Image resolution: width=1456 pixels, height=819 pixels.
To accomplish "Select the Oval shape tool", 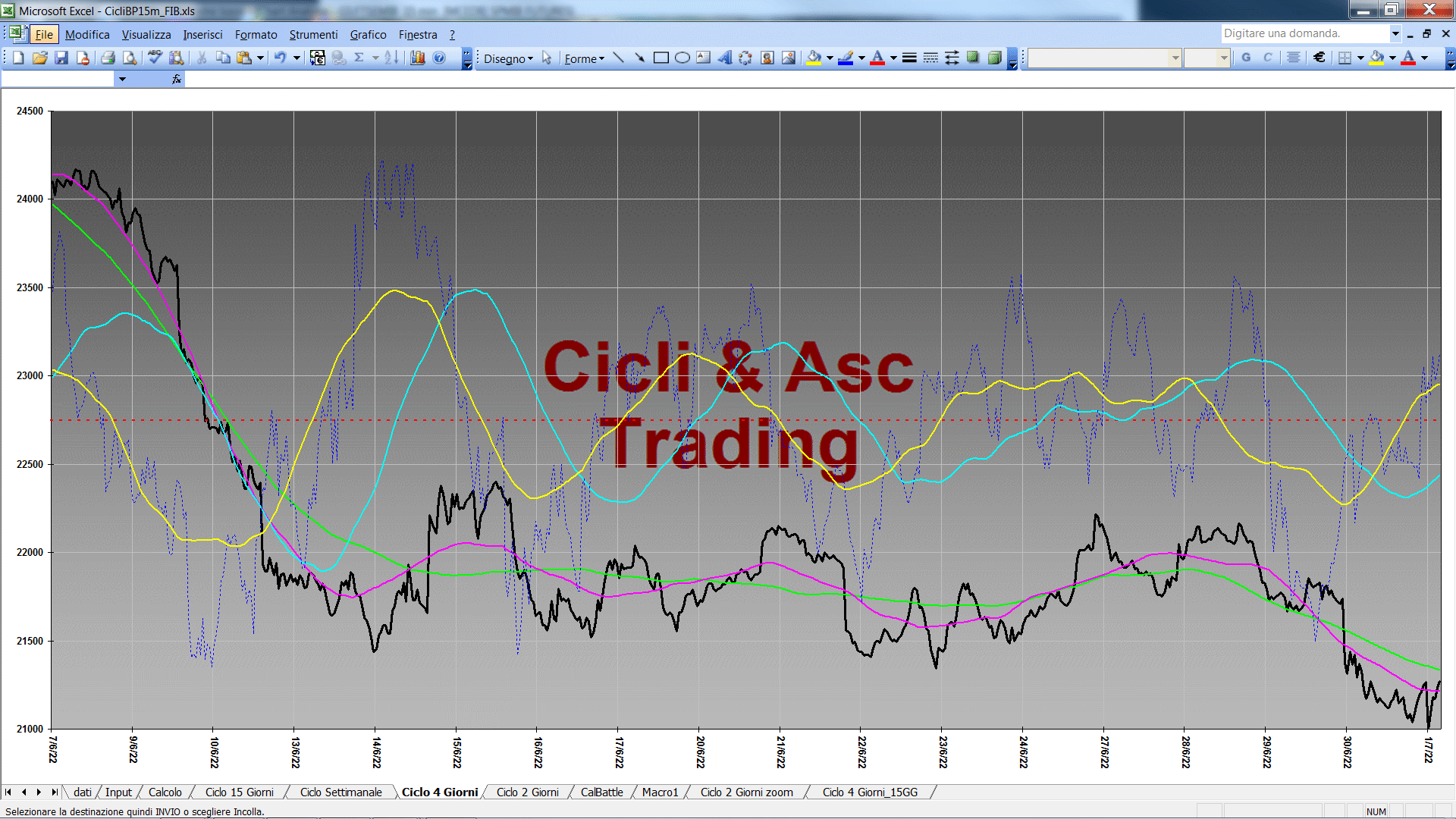I will coord(682,58).
